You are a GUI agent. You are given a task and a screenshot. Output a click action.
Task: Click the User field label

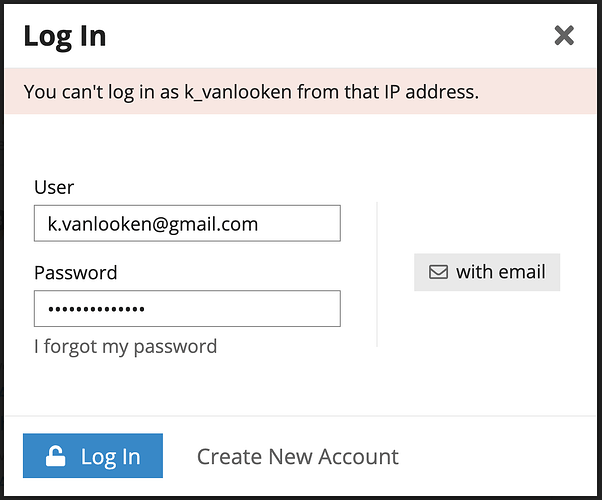pos(54,187)
